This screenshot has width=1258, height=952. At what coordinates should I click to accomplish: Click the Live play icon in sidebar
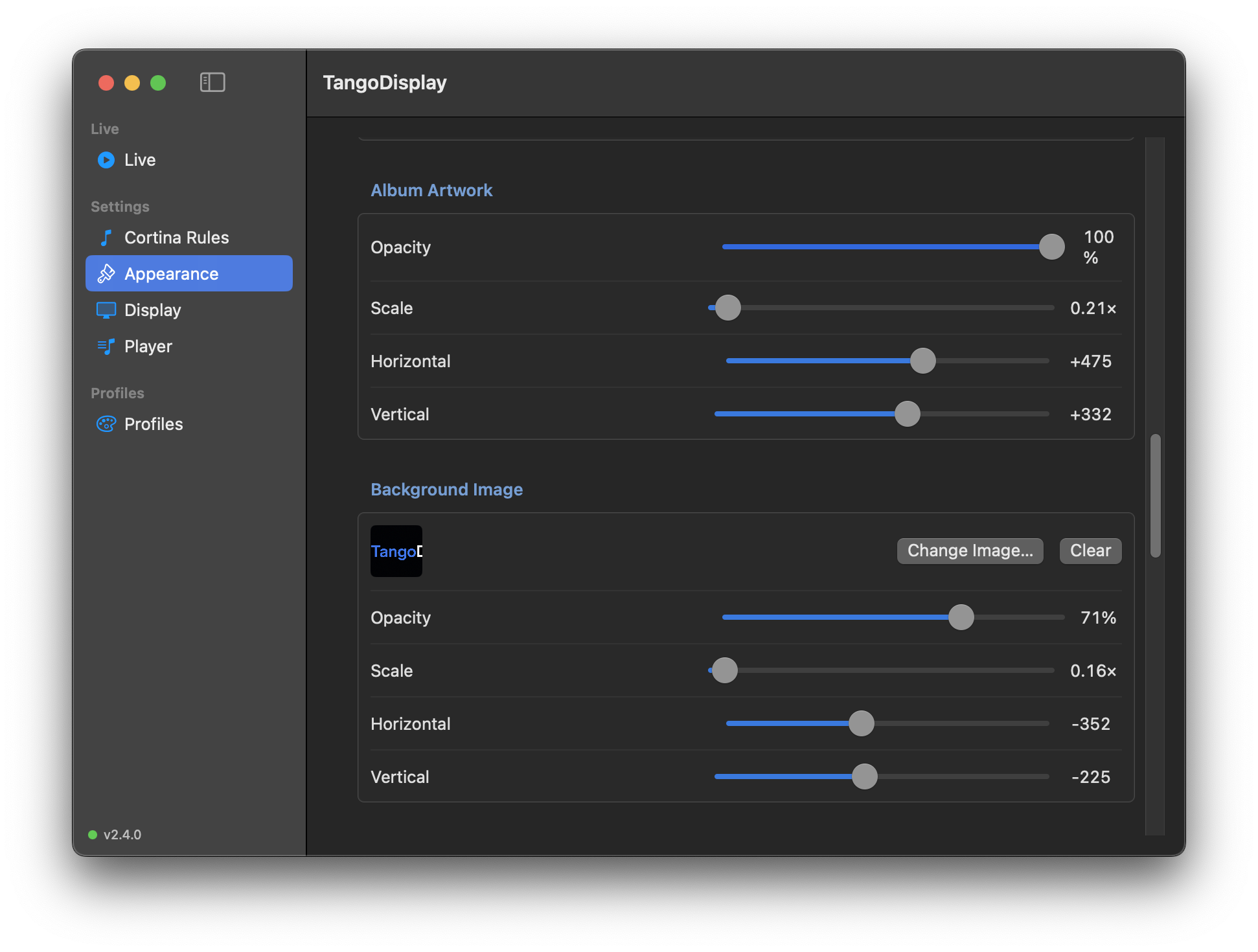click(x=106, y=160)
